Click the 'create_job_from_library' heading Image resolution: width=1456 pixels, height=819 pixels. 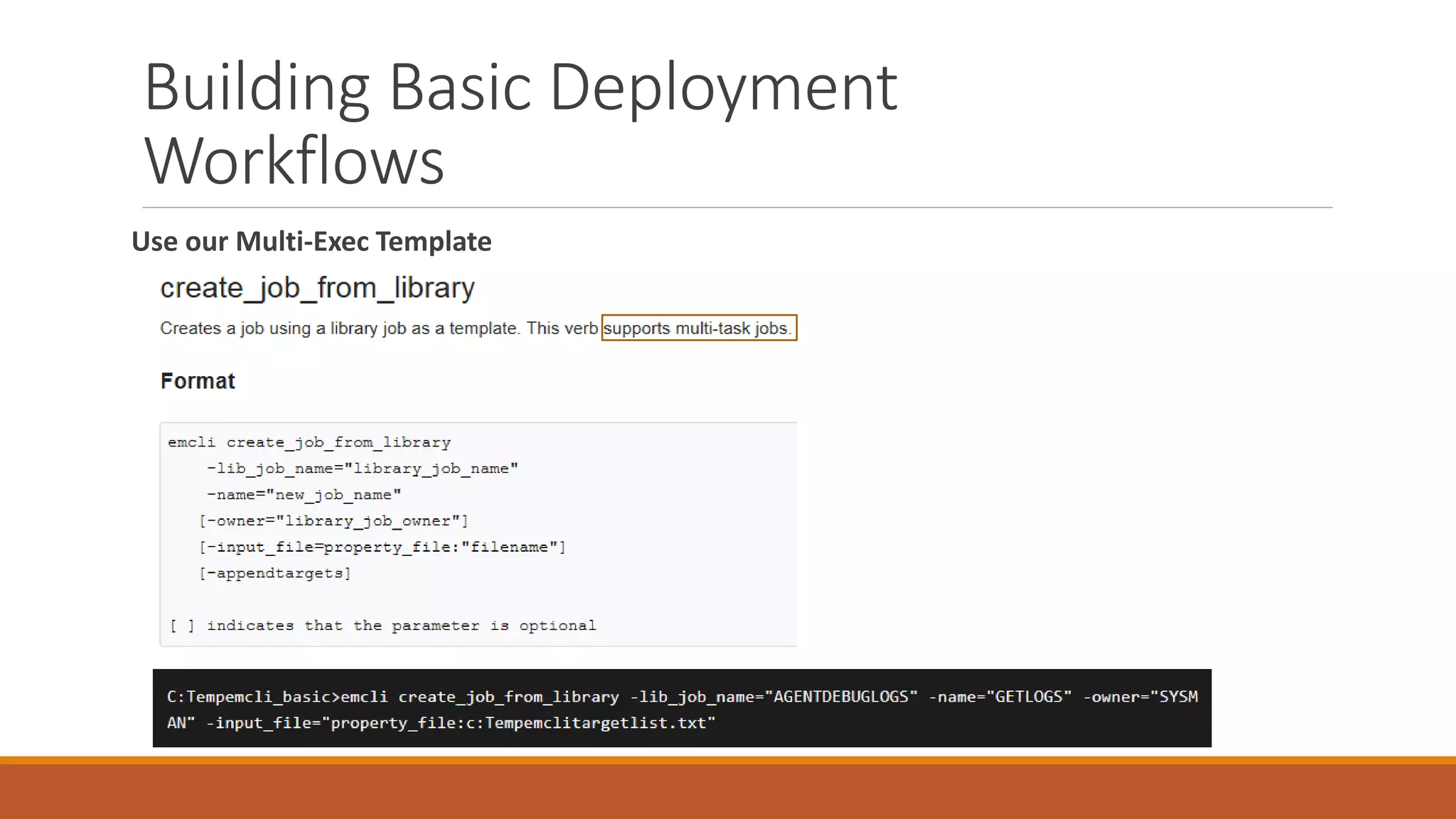pyautogui.click(x=317, y=288)
